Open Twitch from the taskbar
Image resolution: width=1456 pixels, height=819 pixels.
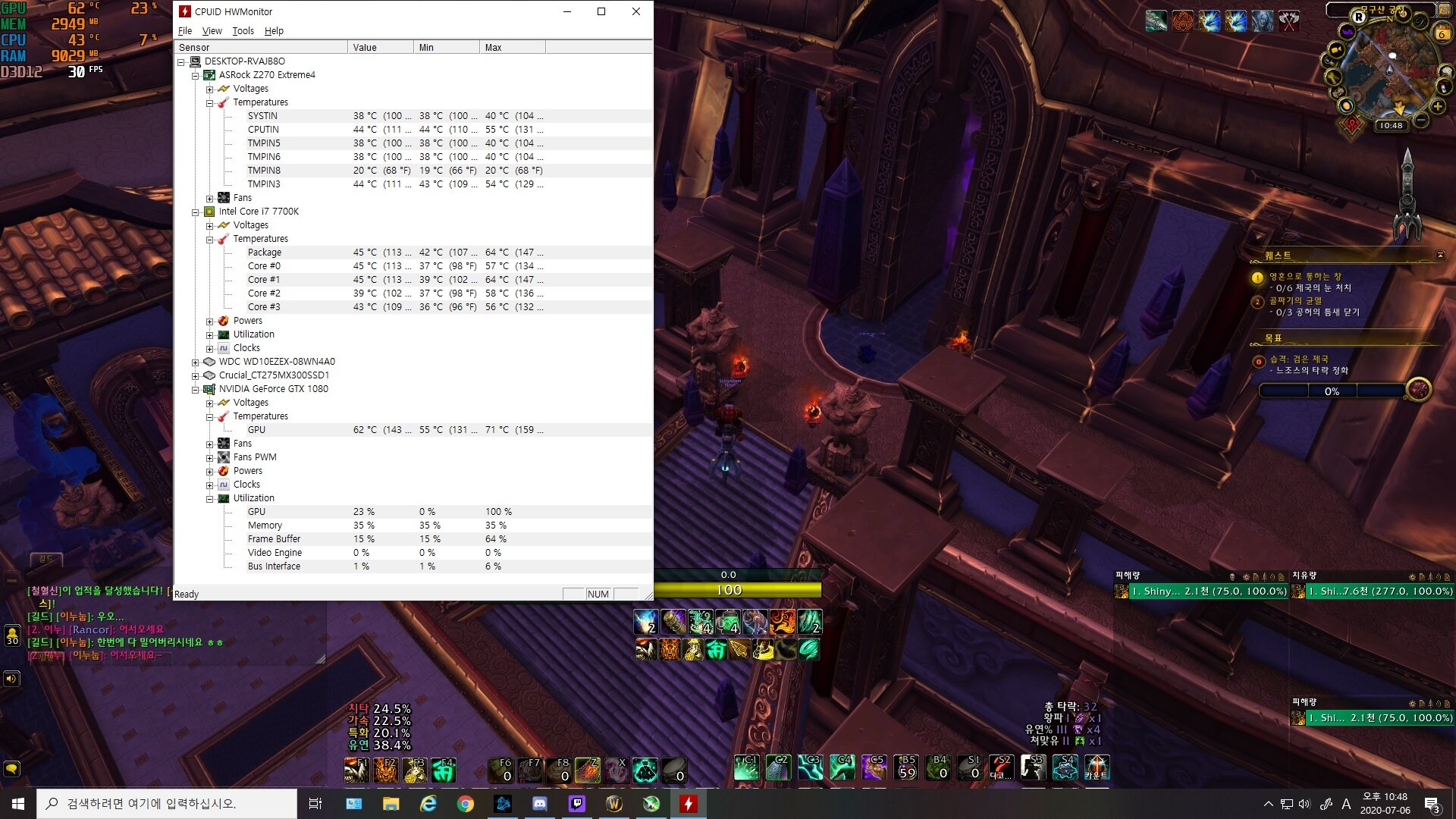pos(577,804)
